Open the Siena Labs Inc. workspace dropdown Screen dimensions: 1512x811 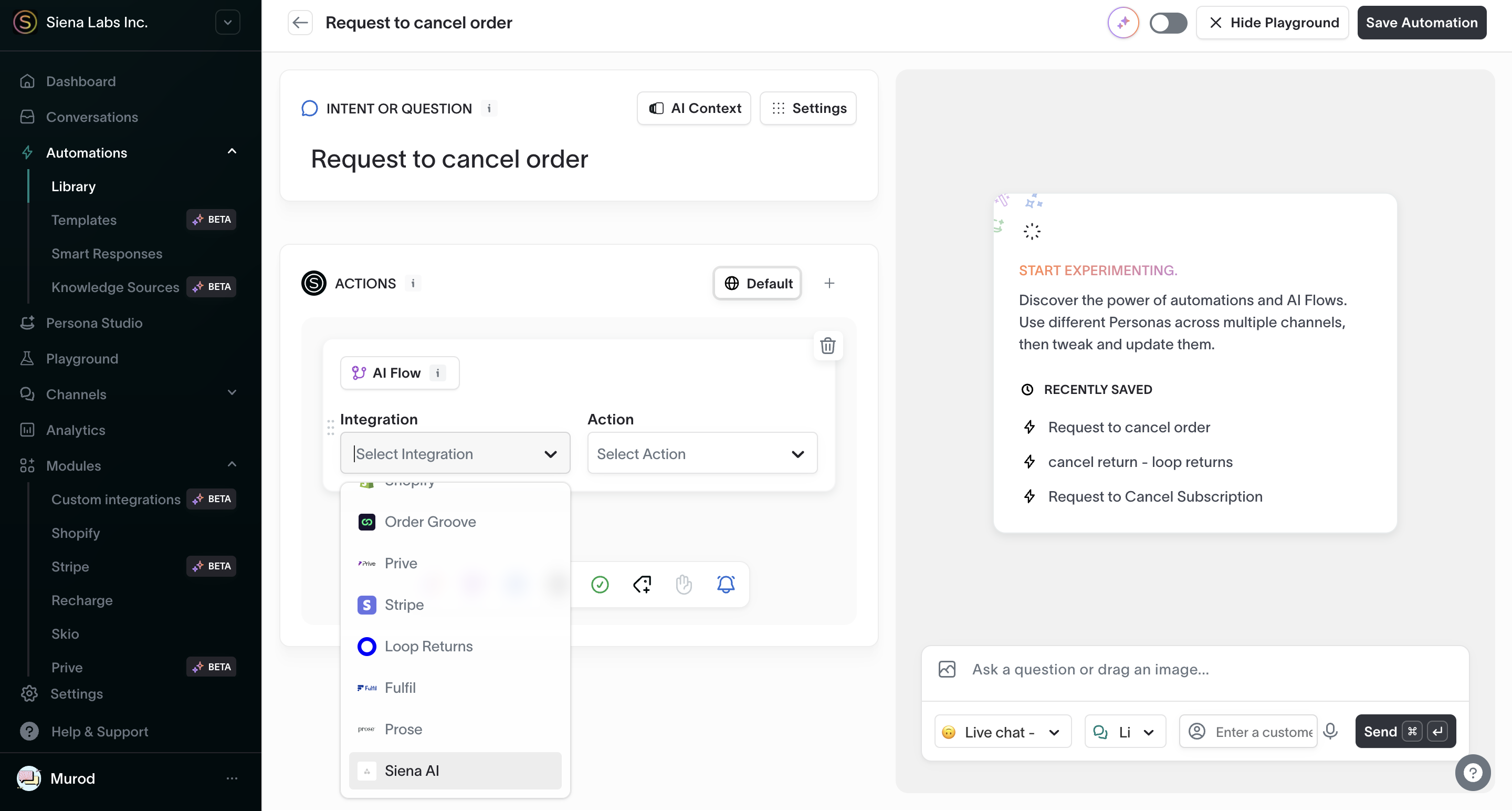tap(228, 22)
